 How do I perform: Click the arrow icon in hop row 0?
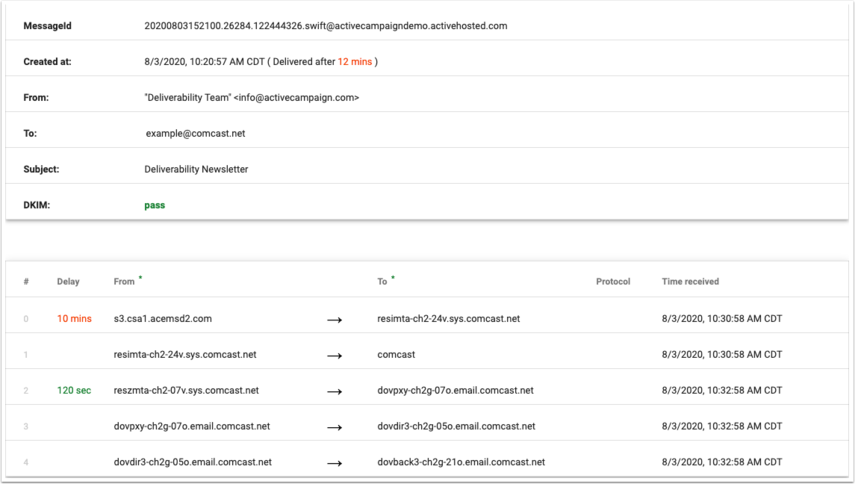point(334,319)
